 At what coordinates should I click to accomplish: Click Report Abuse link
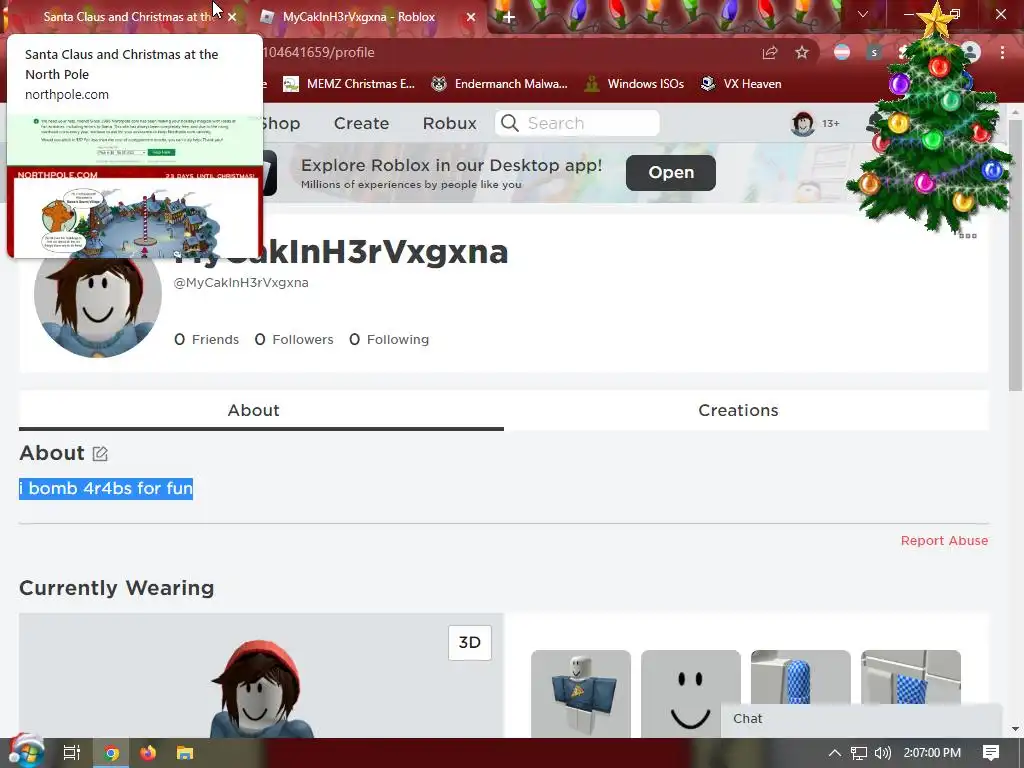tap(944, 541)
